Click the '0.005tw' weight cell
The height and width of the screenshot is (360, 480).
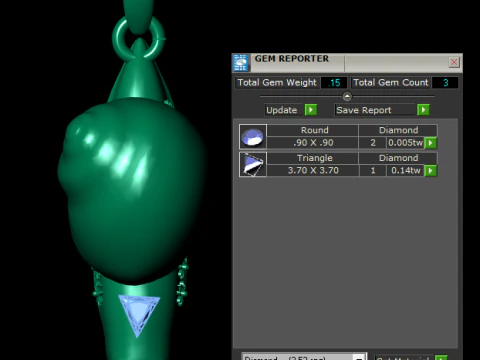coord(405,143)
